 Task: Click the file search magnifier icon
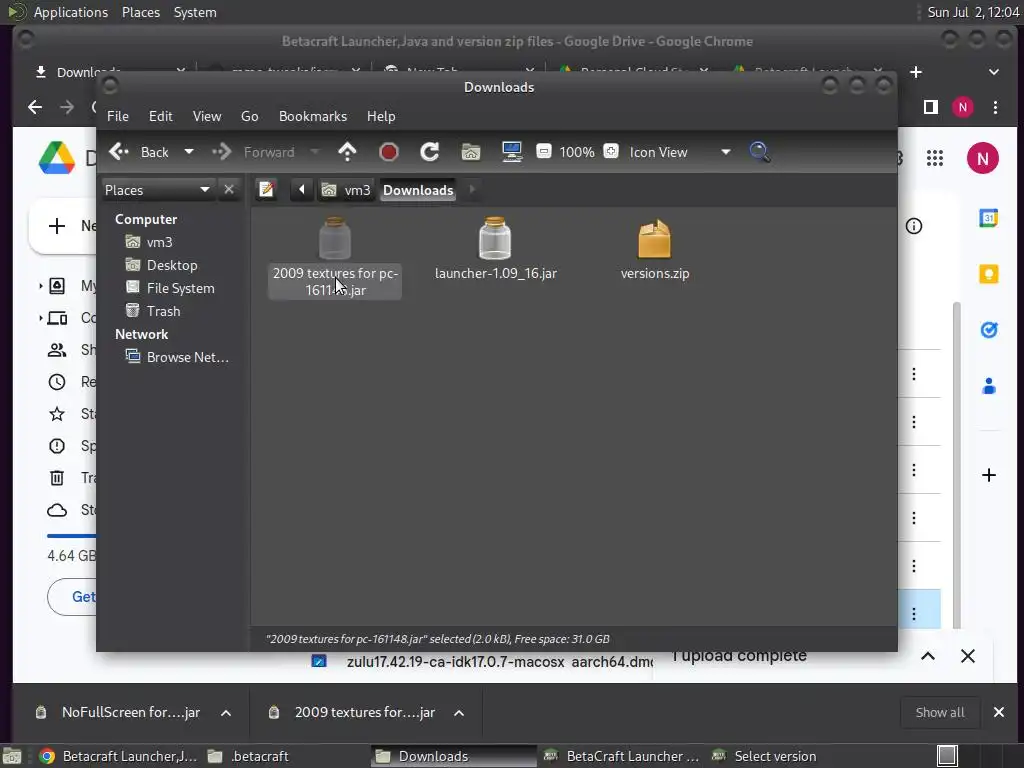click(760, 152)
